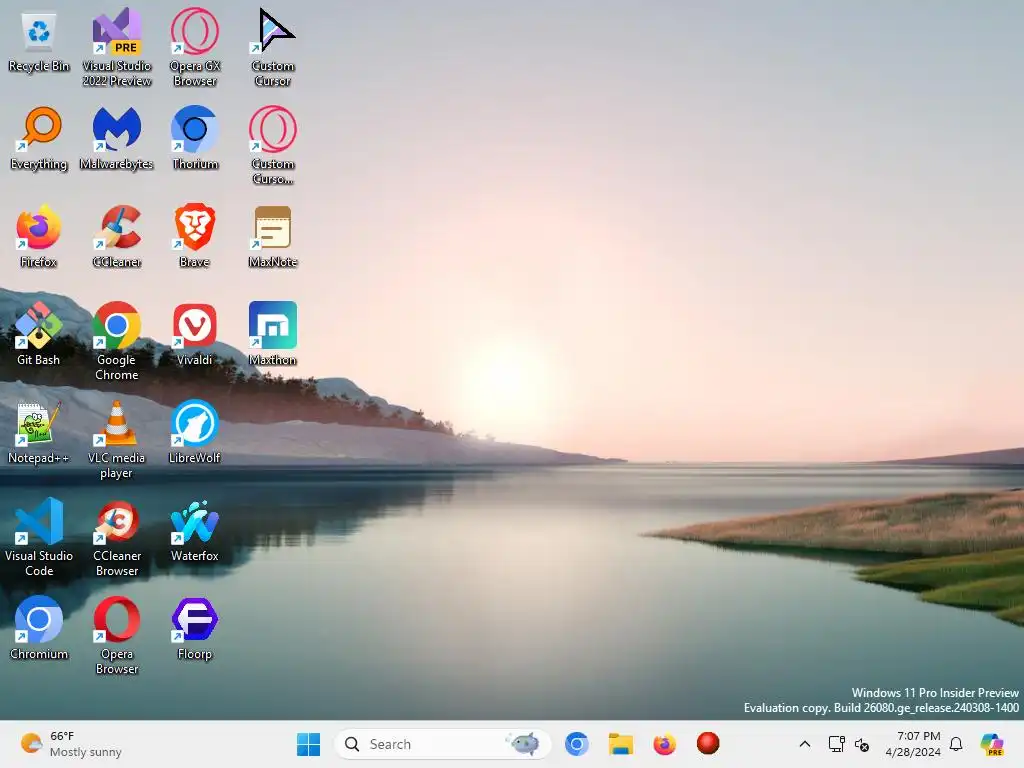Image resolution: width=1024 pixels, height=768 pixels.
Task: Open File Explorer from the taskbar
Action: coord(620,744)
